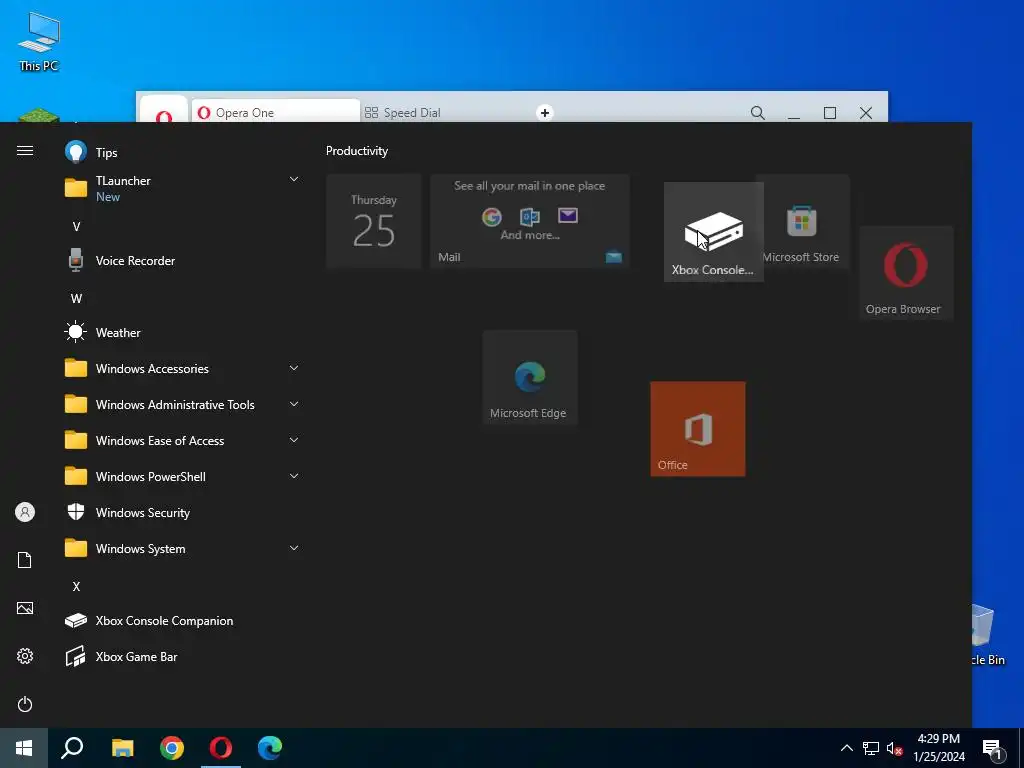Viewport: 1024px width, 768px height.
Task: Launch Google Chrome from the taskbar
Action: coord(172,748)
